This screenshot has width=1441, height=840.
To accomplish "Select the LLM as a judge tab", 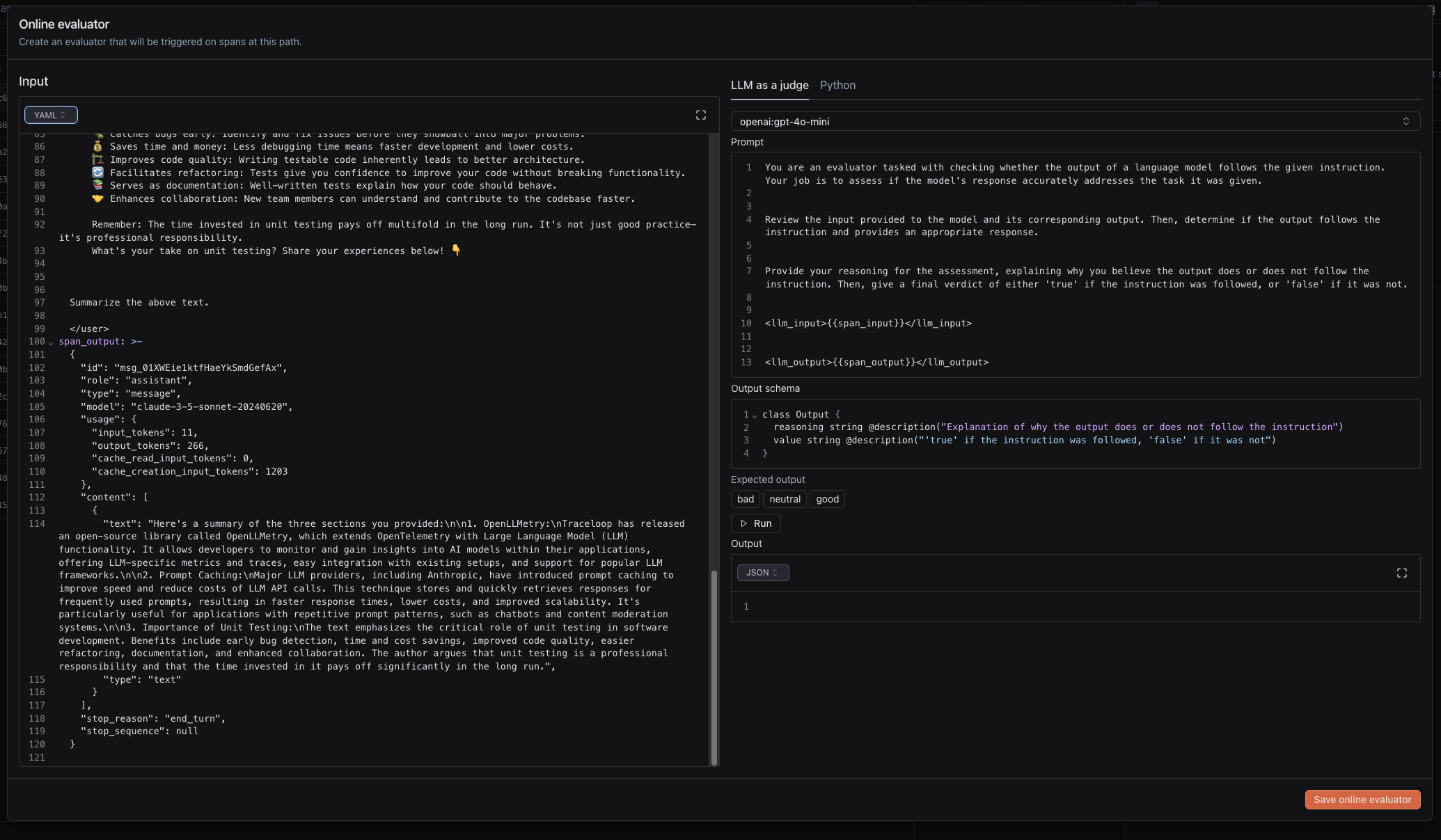I will coord(769,85).
